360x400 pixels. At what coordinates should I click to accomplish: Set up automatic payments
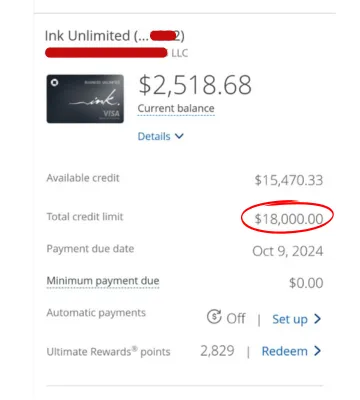(290, 319)
